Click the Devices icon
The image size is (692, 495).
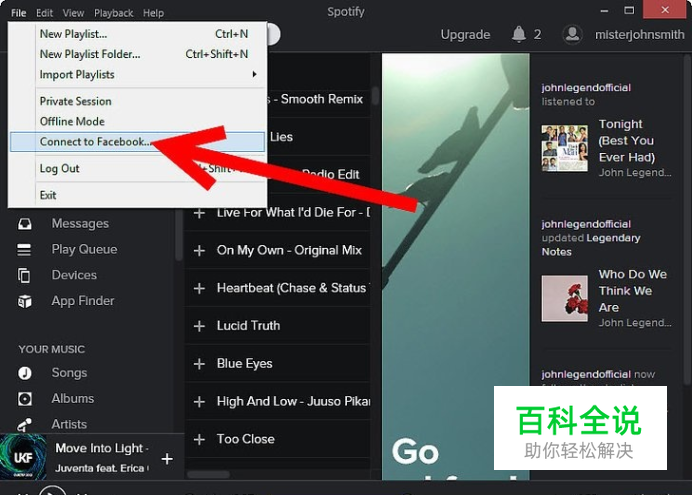tap(24, 275)
